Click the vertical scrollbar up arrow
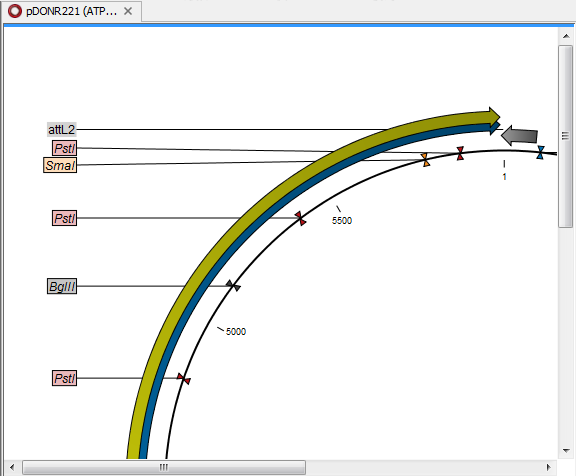Image resolution: width=576 pixels, height=476 pixels. coord(566,36)
